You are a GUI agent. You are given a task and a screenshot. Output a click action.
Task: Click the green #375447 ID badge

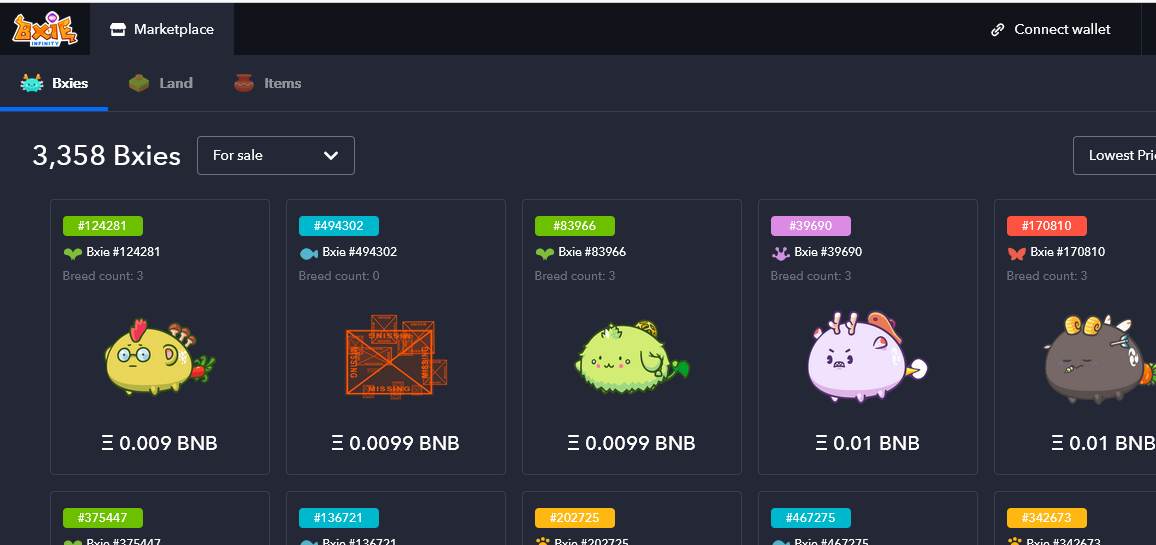click(102, 518)
